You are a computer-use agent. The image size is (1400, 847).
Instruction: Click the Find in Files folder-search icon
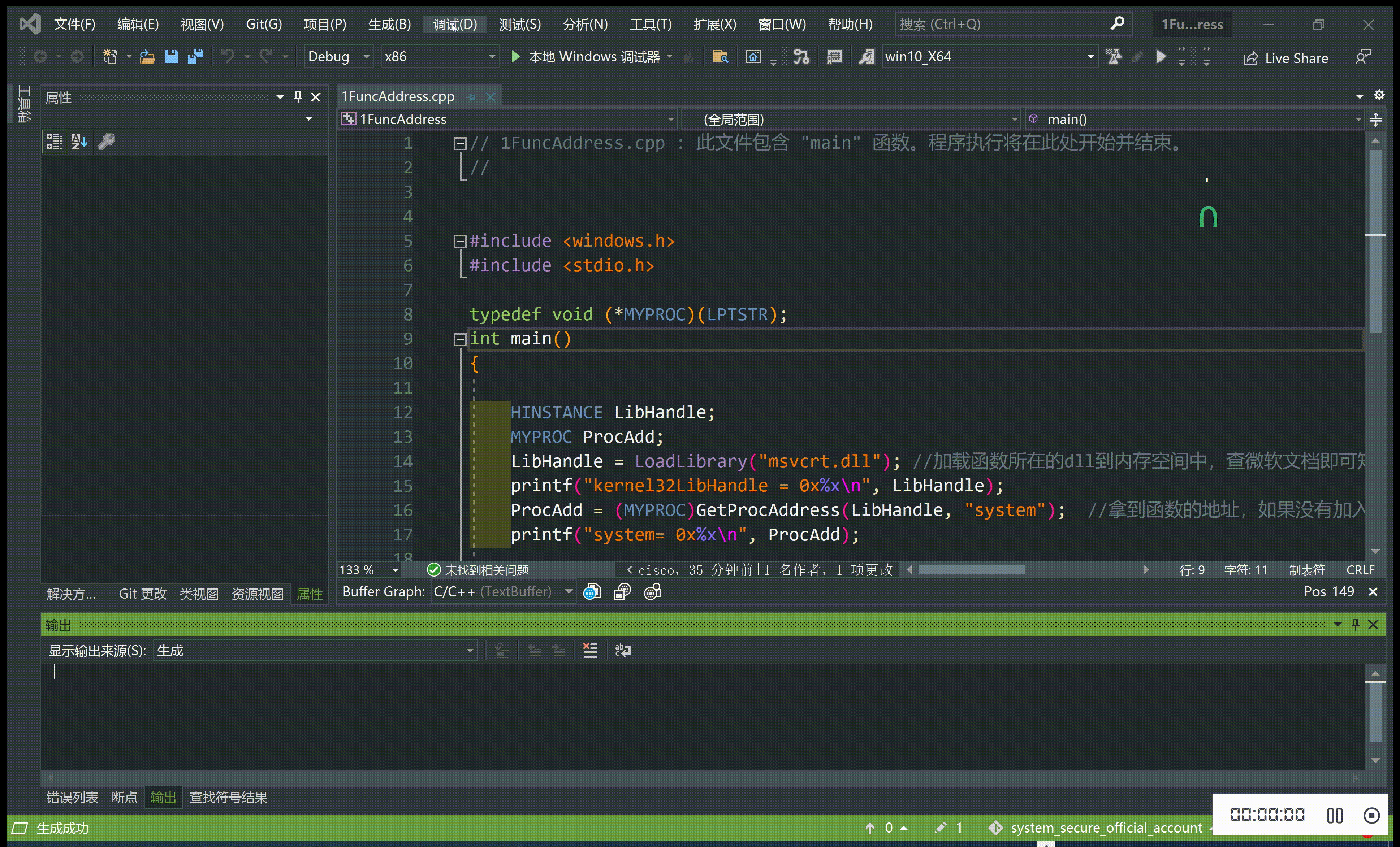[x=720, y=57]
